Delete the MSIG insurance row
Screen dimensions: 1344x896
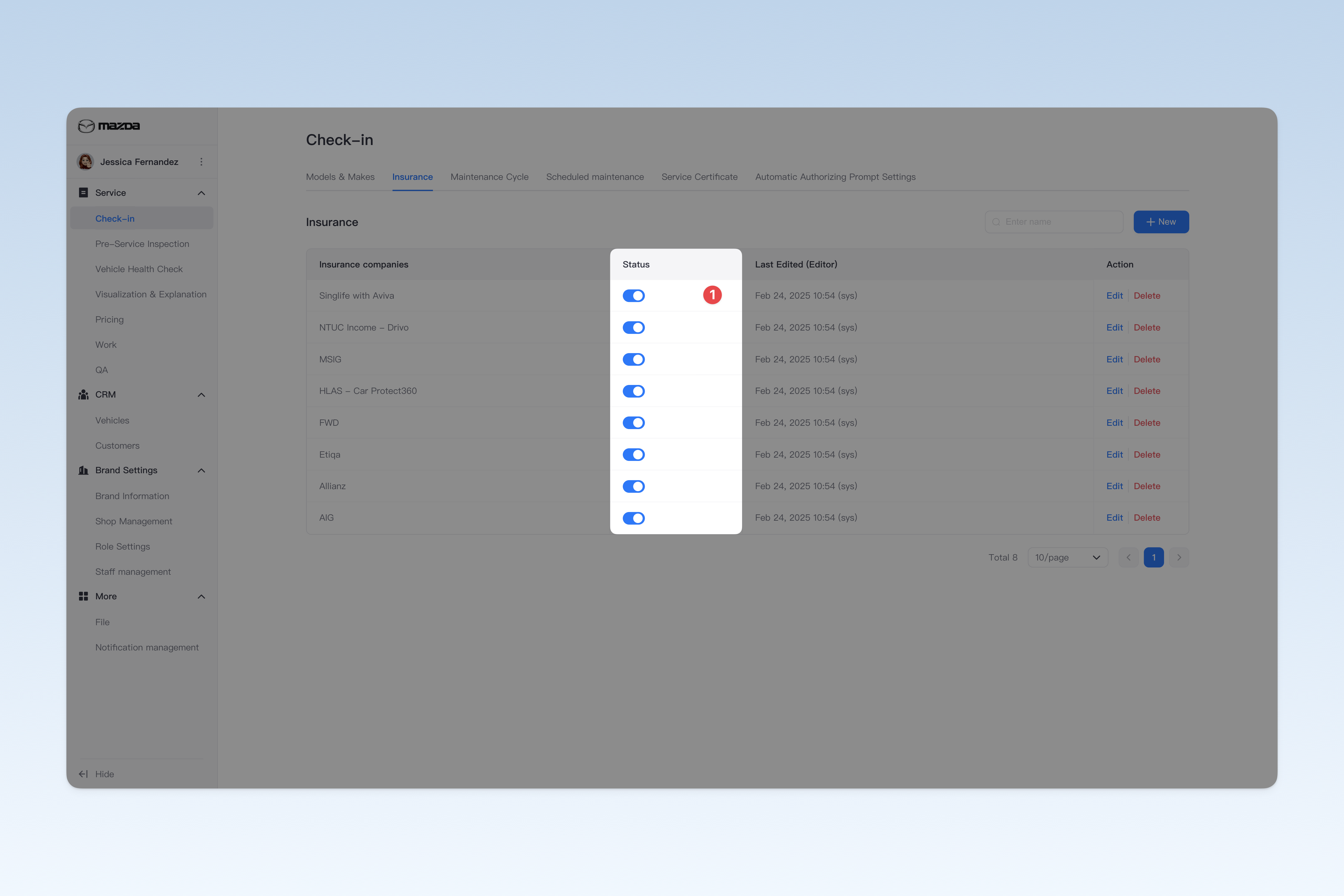coord(1147,359)
